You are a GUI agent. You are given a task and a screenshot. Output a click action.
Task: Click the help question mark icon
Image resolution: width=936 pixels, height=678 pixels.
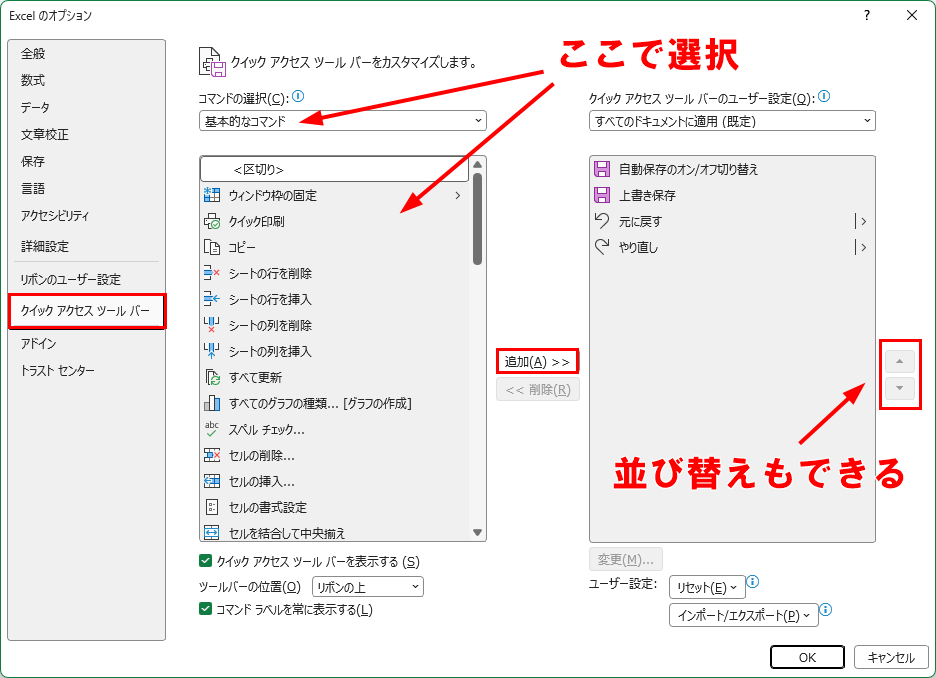click(x=867, y=16)
